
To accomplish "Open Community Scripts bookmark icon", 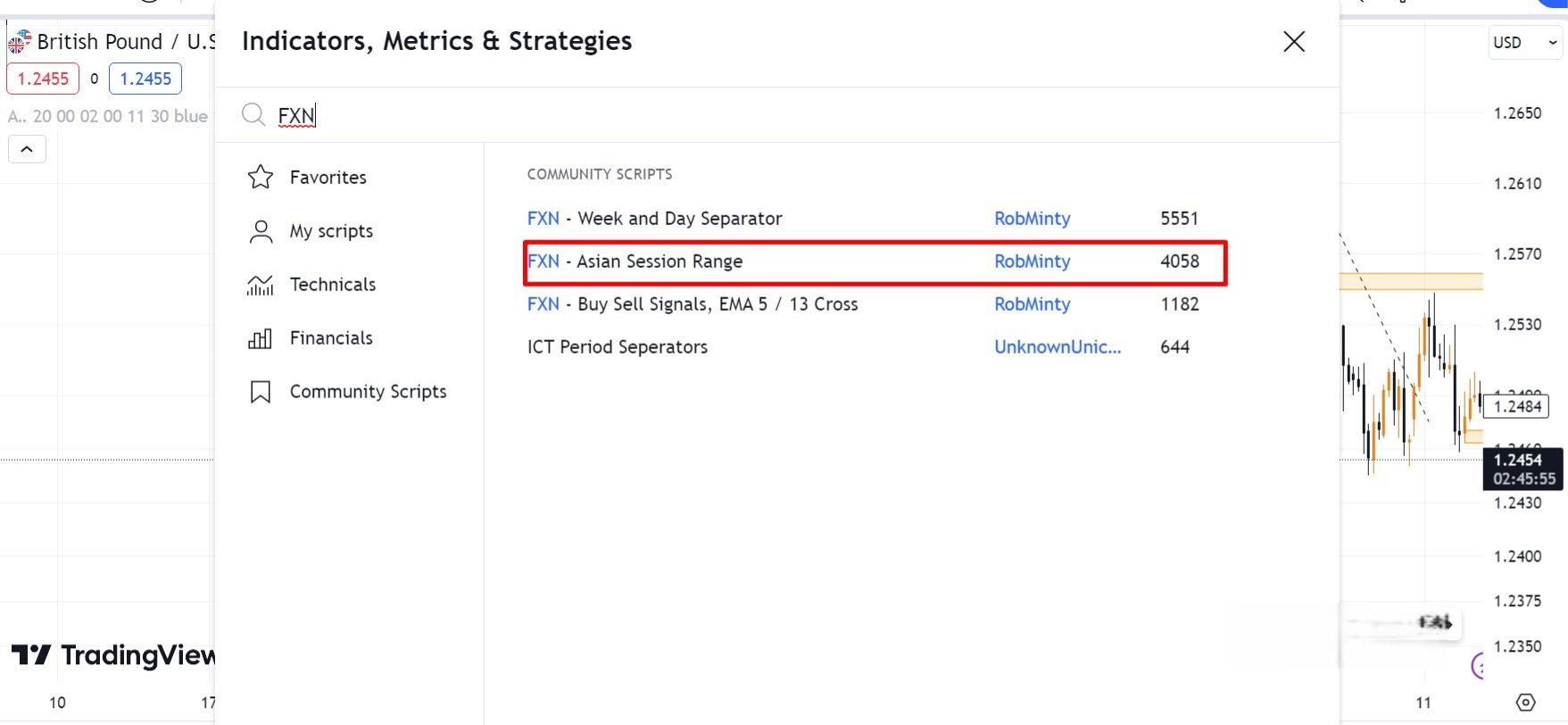I will click(x=261, y=392).
